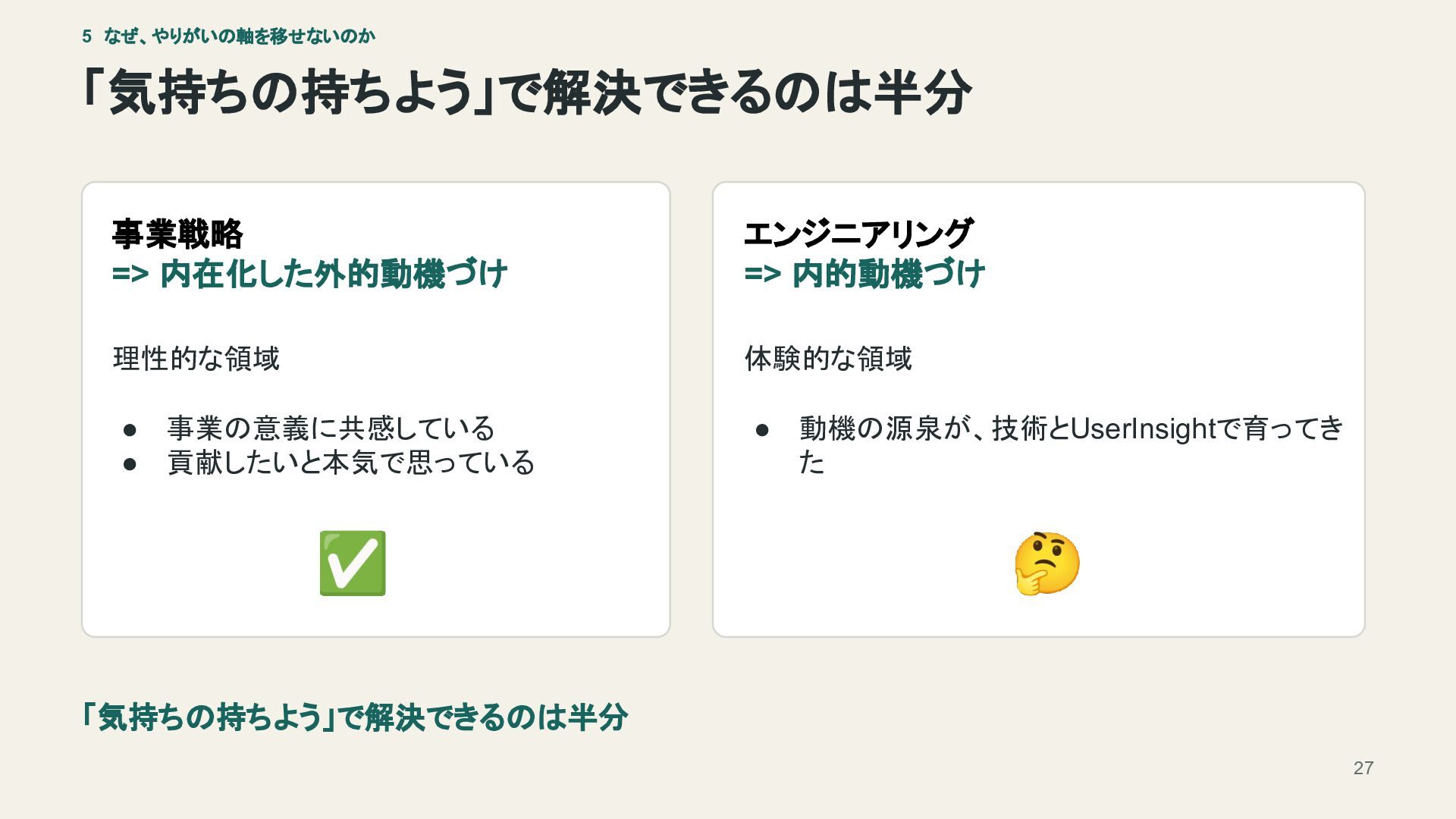Click the section header なぜ、やりがいの軸を移せないのか

point(240,36)
